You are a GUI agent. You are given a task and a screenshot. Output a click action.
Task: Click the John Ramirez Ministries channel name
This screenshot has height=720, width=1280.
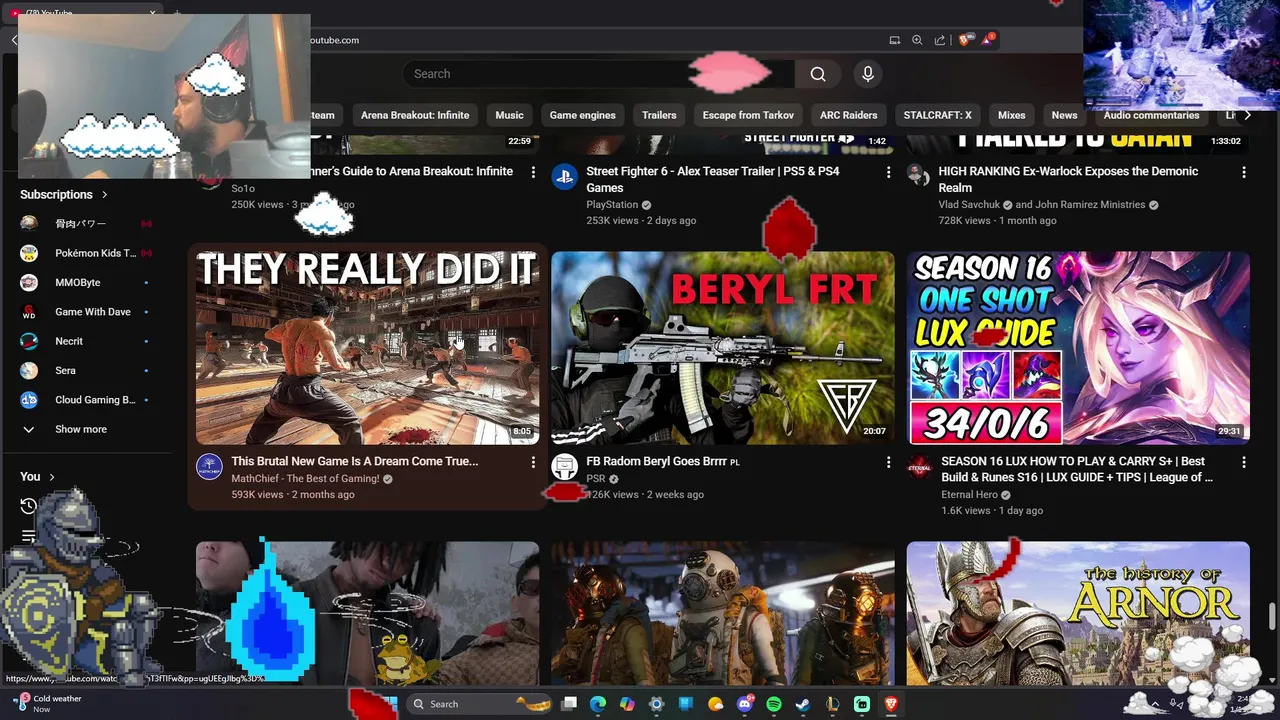tap(1090, 205)
